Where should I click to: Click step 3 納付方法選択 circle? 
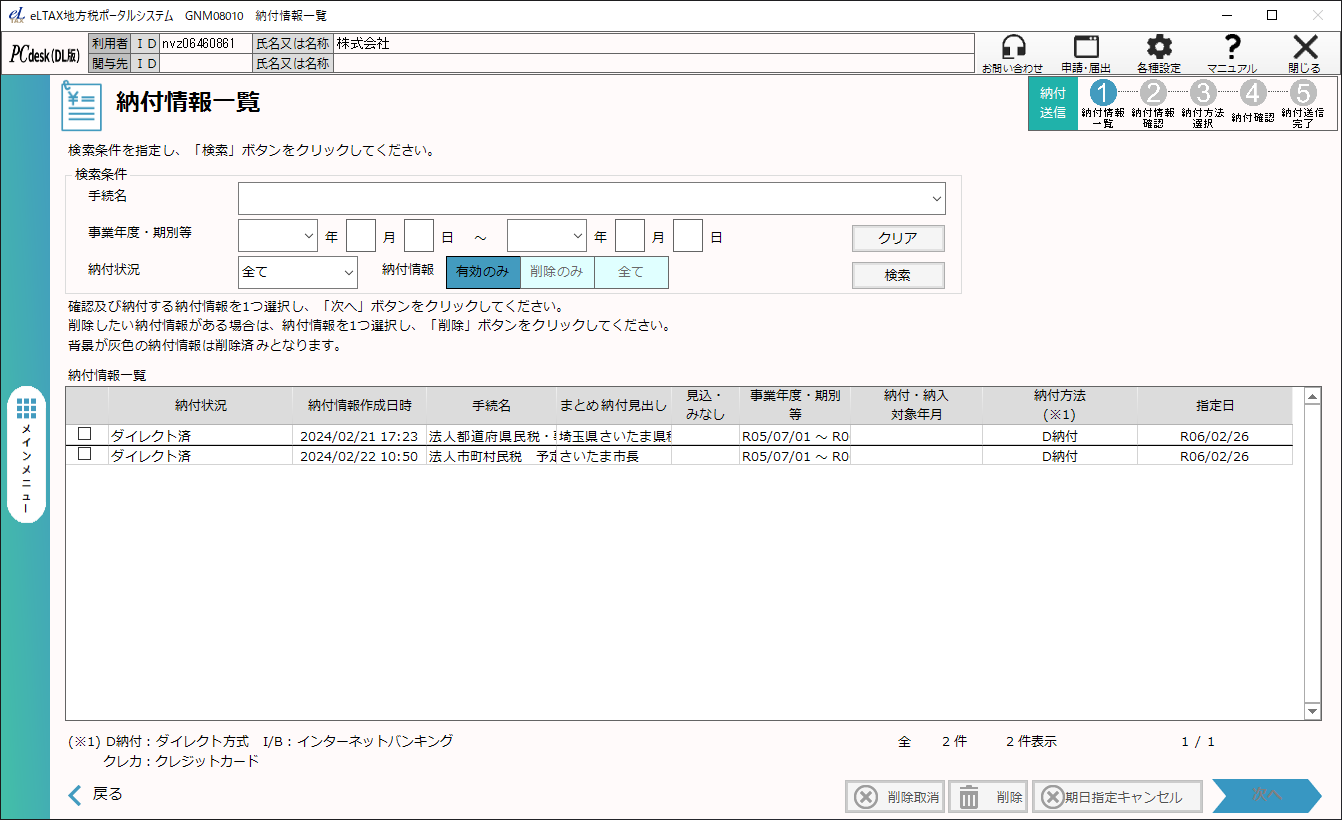(1203, 93)
